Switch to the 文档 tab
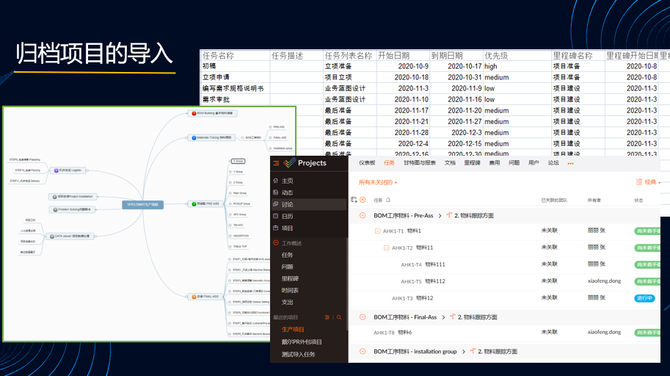Image resolution: width=670 pixels, height=376 pixels. [450, 163]
